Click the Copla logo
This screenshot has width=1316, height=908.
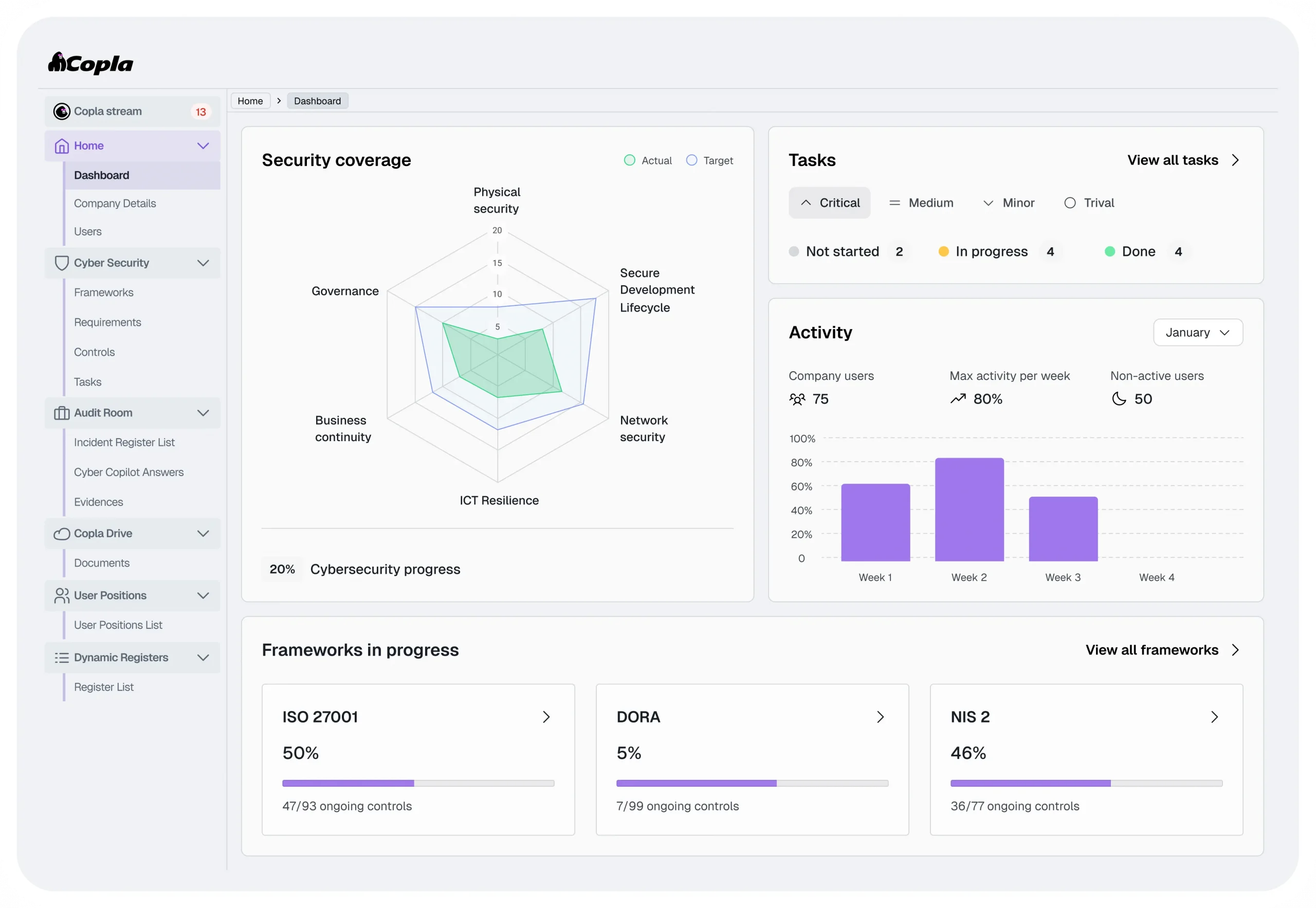tap(90, 63)
